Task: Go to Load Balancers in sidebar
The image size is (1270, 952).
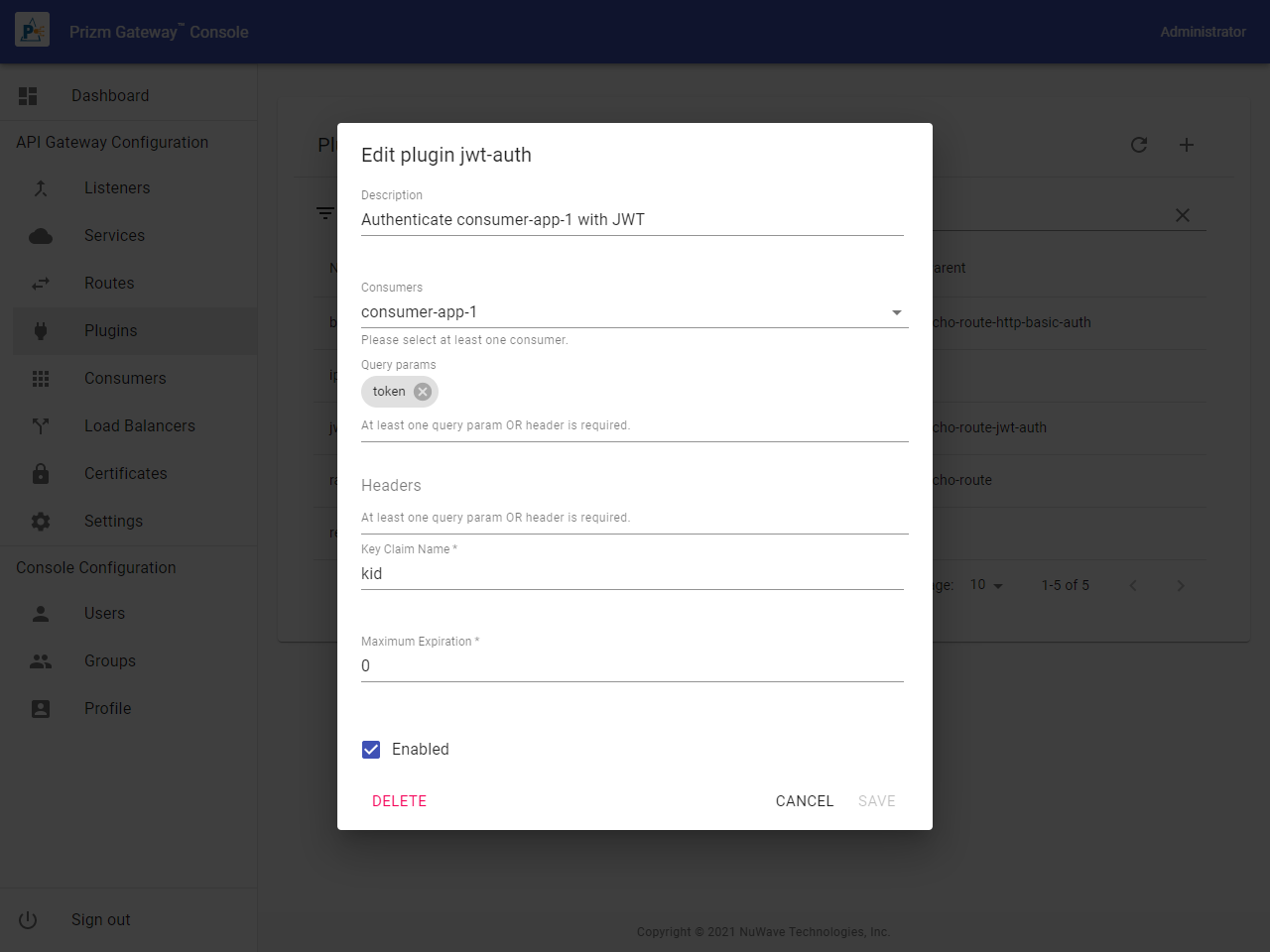Action: 139,426
